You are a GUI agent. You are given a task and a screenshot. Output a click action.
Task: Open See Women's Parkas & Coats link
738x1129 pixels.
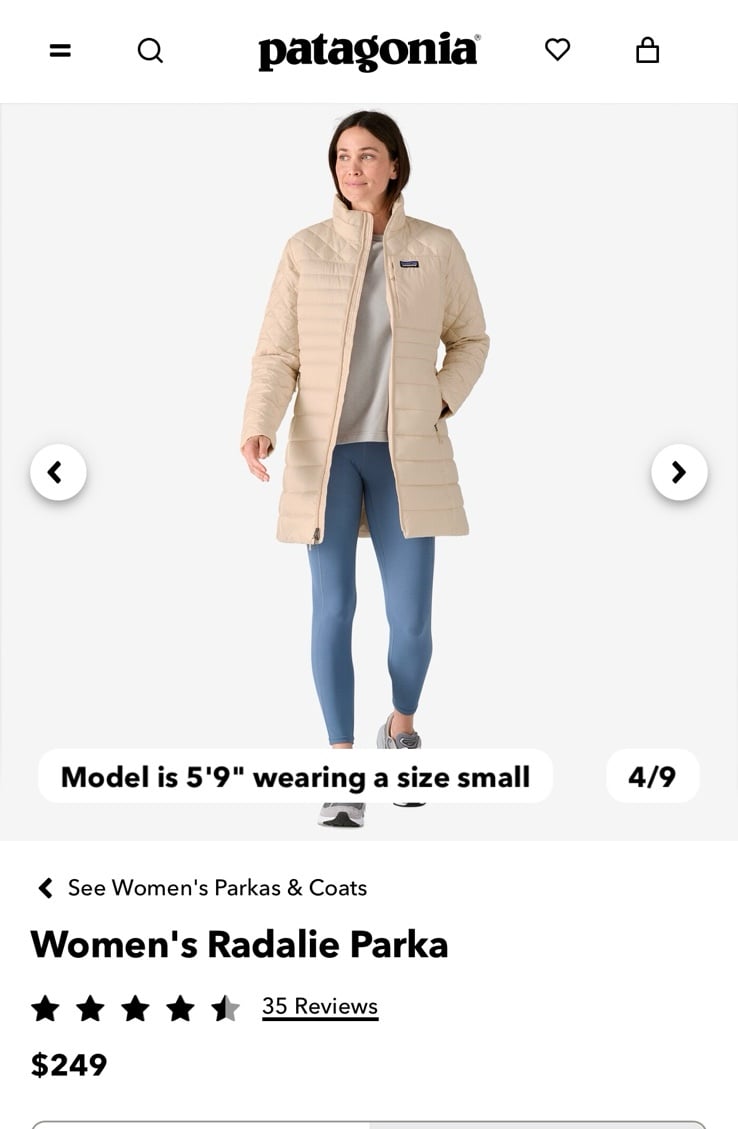(x=217, y=888)
